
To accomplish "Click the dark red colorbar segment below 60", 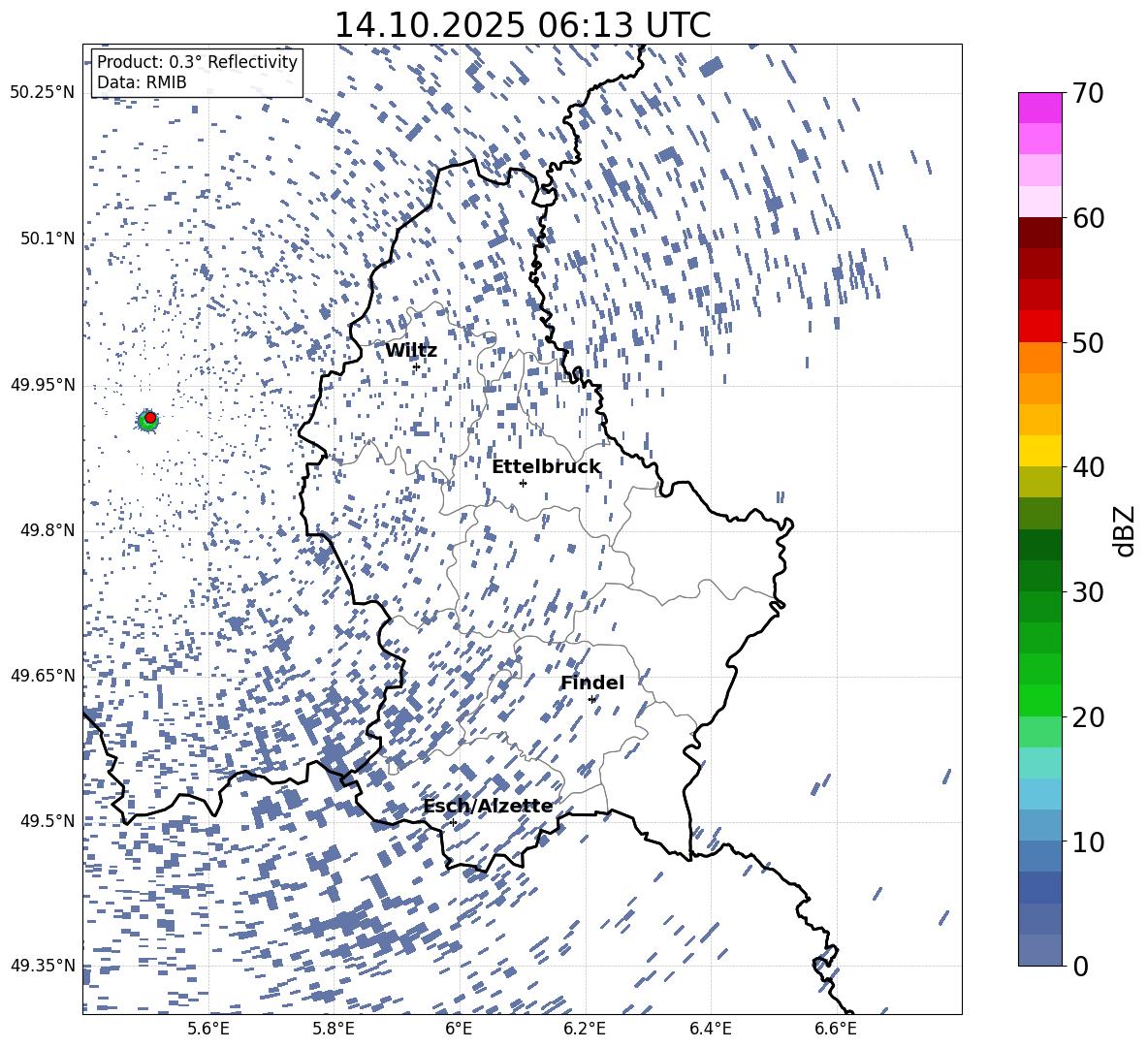I will (x=1039, y=233).
